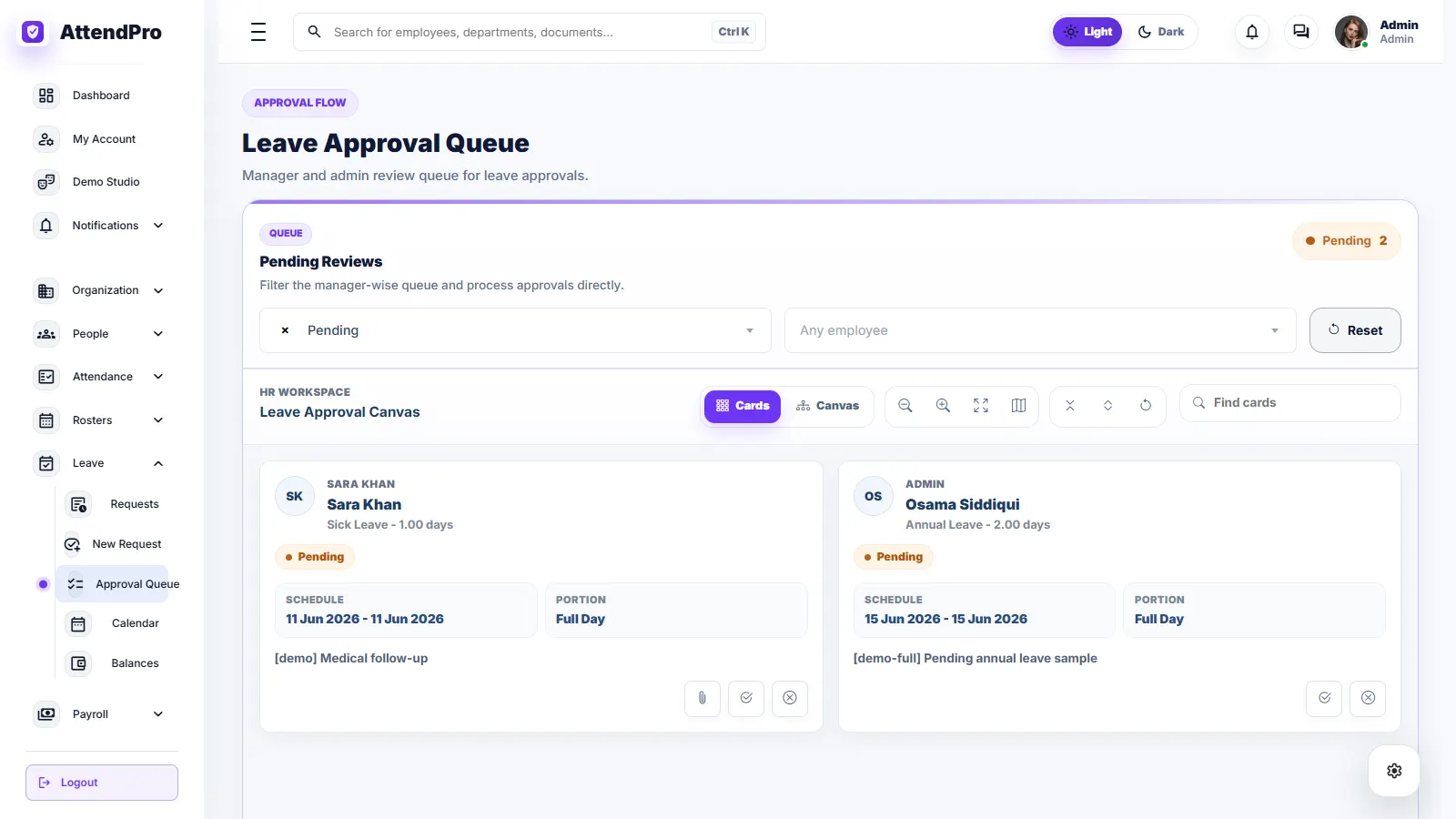Expand the Rosters sidebar menu
This screenshot has height=819, width=1456.
158,420
